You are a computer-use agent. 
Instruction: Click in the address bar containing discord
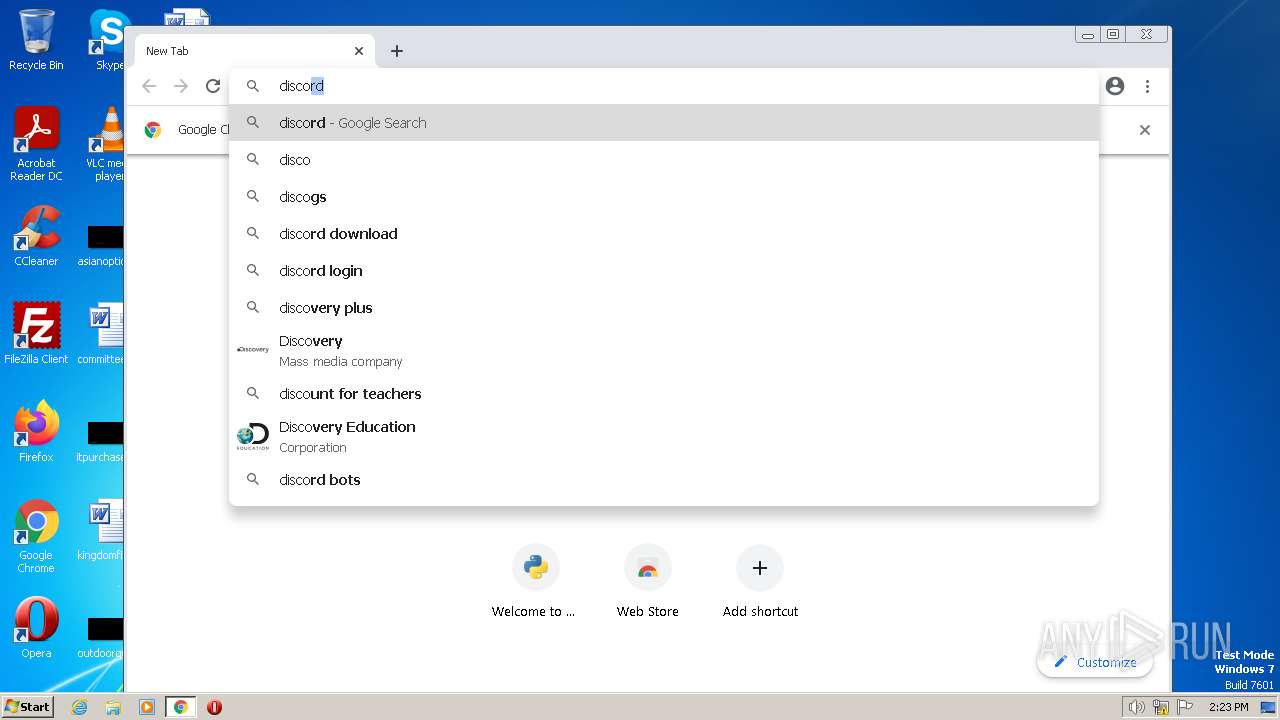664,86
